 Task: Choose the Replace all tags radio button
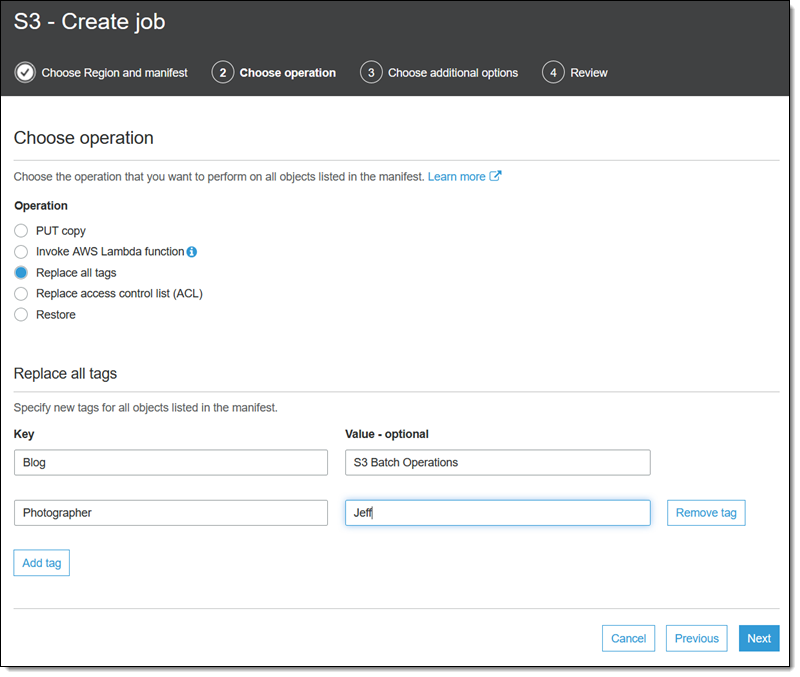21,273
